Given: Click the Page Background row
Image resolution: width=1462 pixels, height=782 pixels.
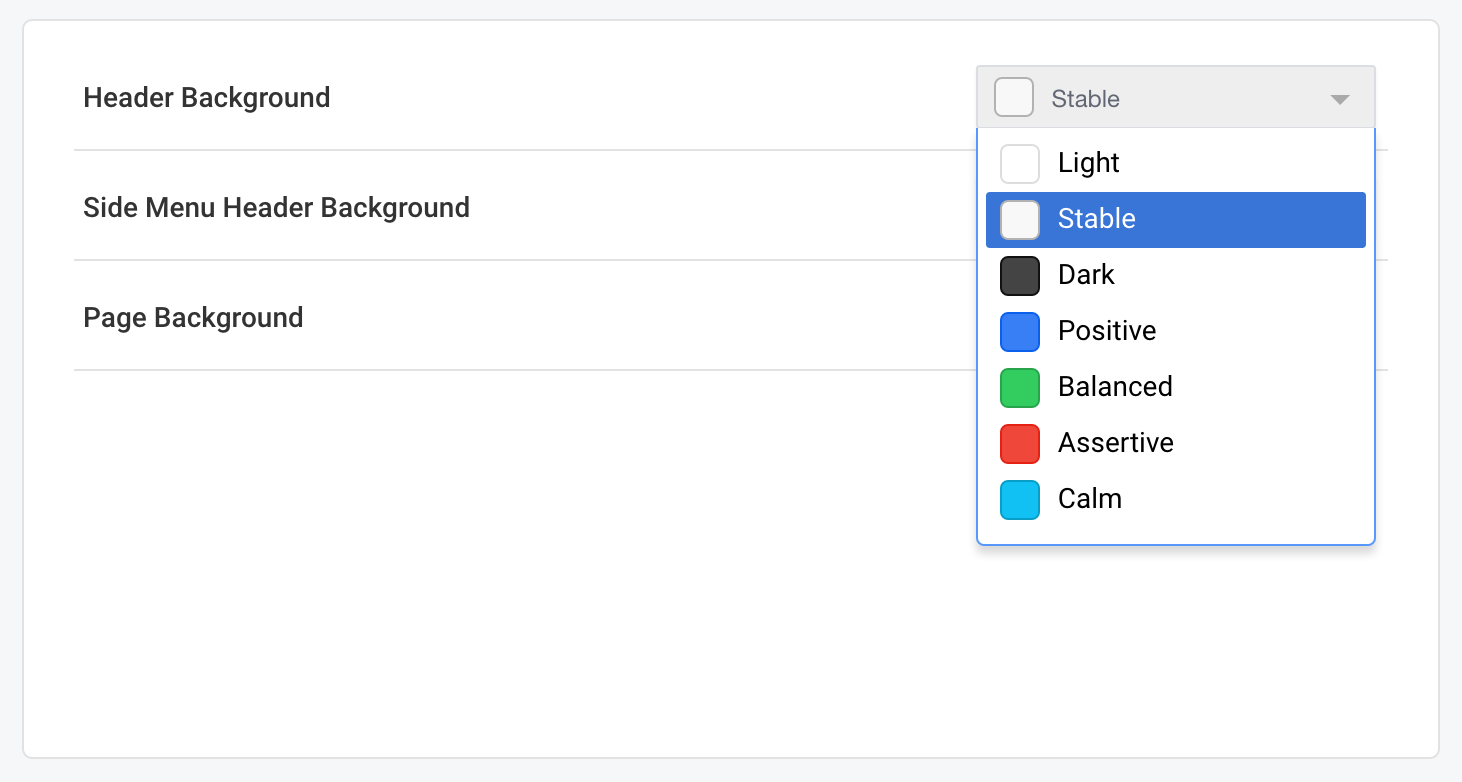Looking at the screenshot, I should tap(193, 317).
